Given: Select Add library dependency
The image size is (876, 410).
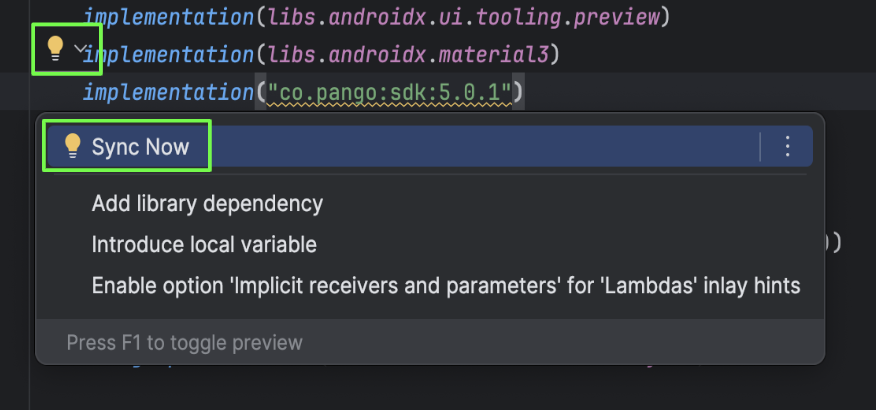Looking at the screenshot, I should [x=207, y=204].
